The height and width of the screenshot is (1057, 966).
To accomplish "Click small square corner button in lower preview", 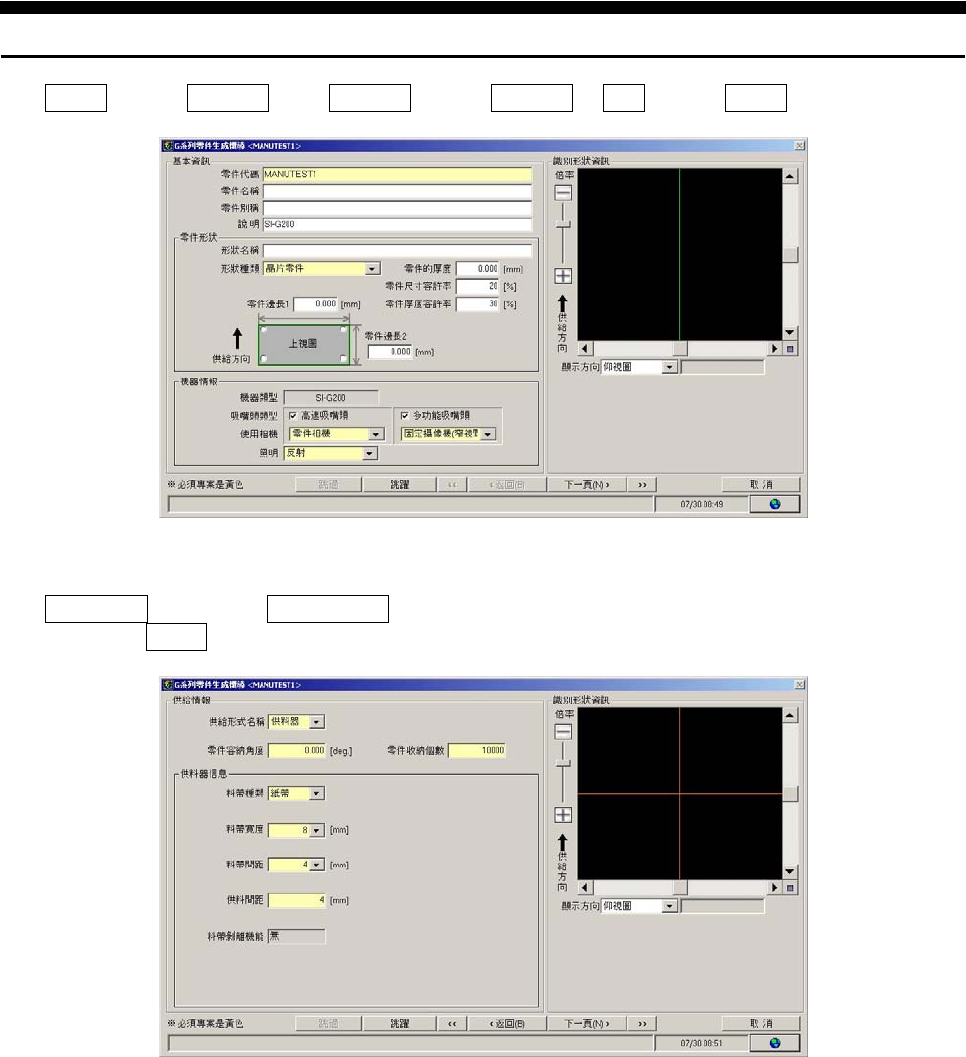I will 790,888.
